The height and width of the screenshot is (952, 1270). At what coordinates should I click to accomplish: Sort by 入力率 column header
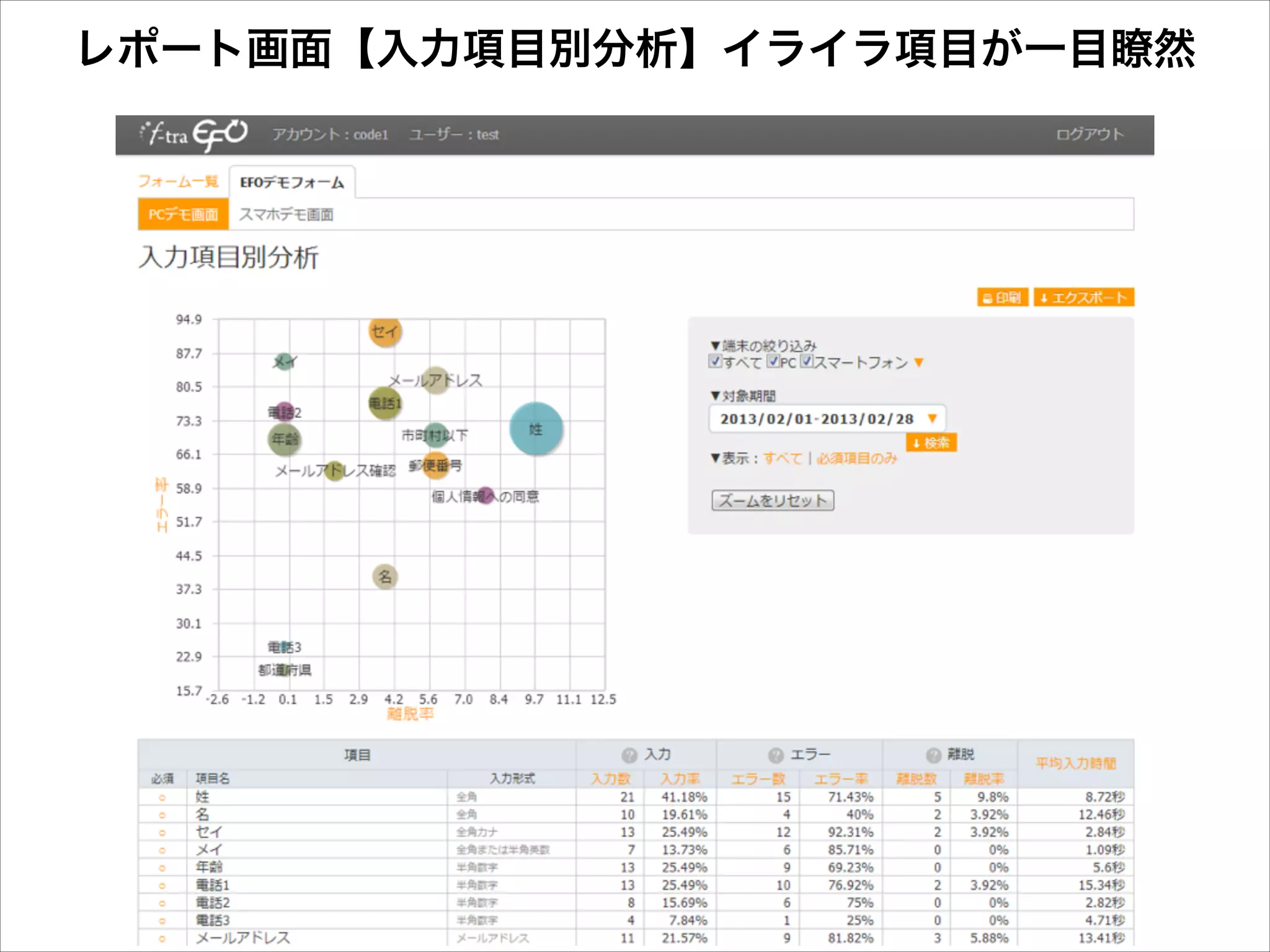(x=680, y=779)
